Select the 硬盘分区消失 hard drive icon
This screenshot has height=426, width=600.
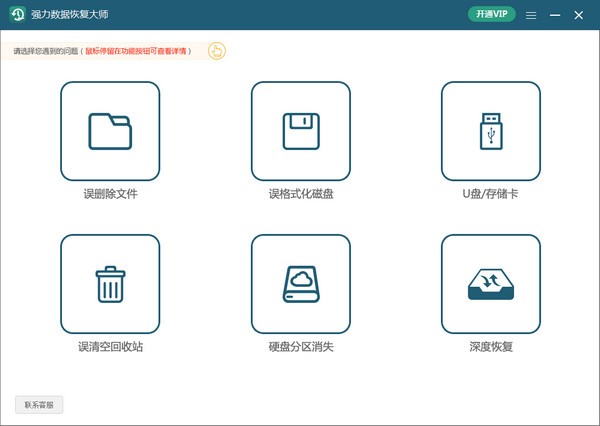tap(301, 284)
